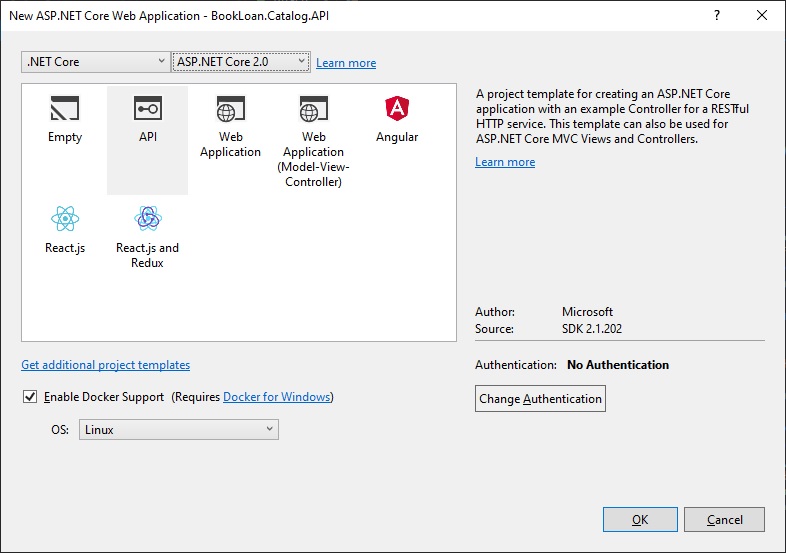
Task: Open the .NET Core framework dropdown
Action: point(96,62)
